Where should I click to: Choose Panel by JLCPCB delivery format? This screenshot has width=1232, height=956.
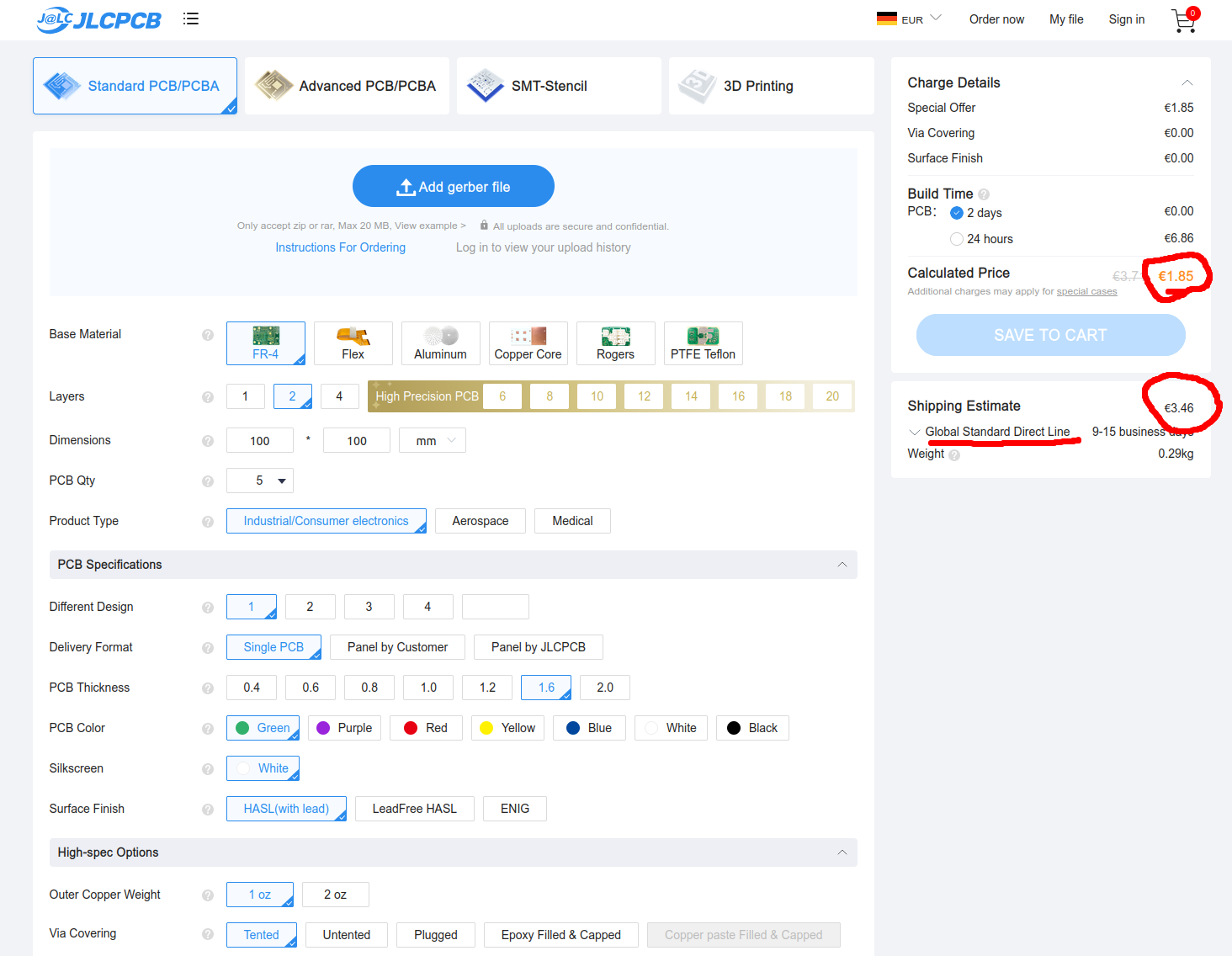[x=539, y=647]
